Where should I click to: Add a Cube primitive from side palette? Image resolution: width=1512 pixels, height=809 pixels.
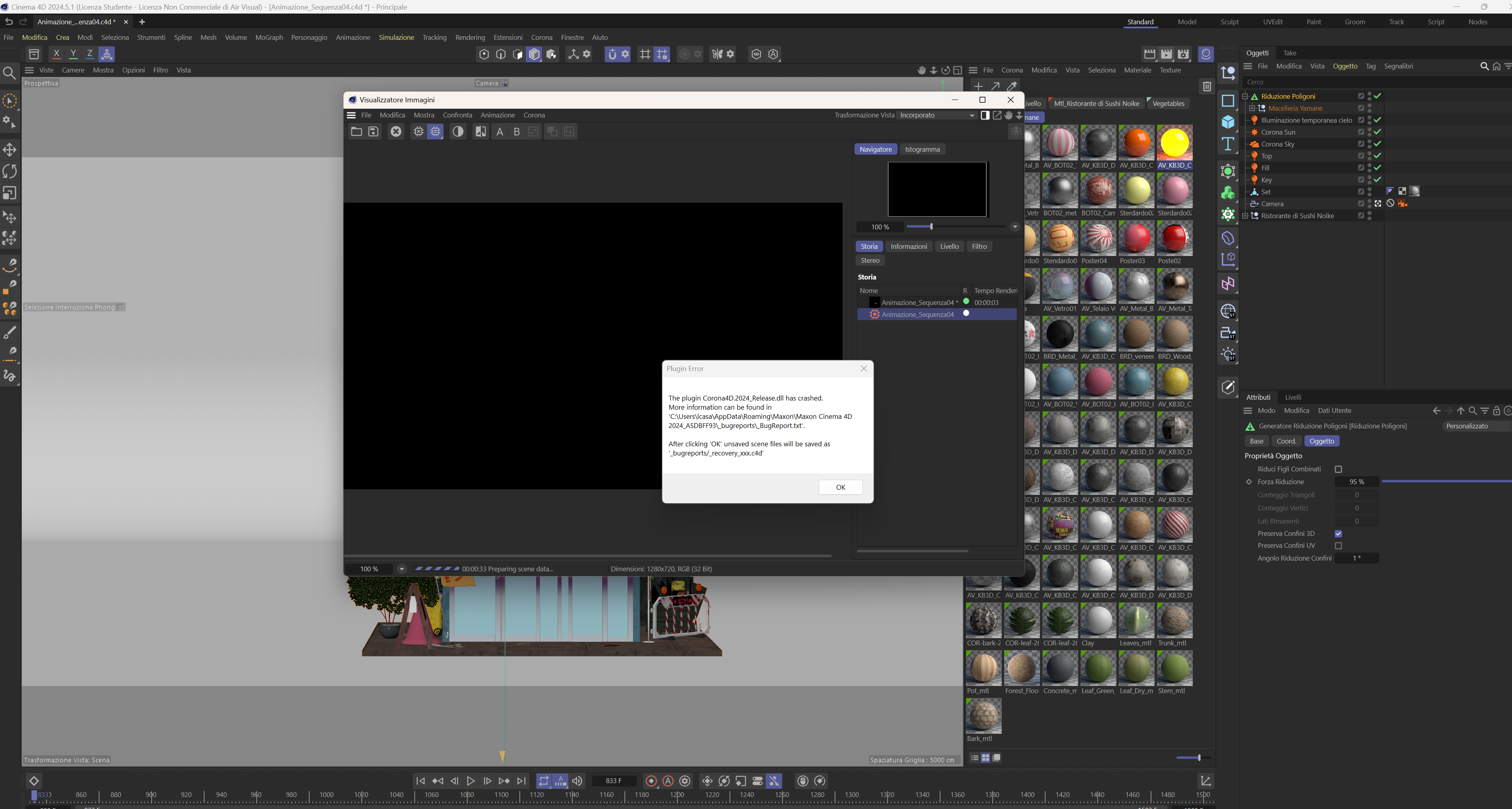tap(1228, 122)
